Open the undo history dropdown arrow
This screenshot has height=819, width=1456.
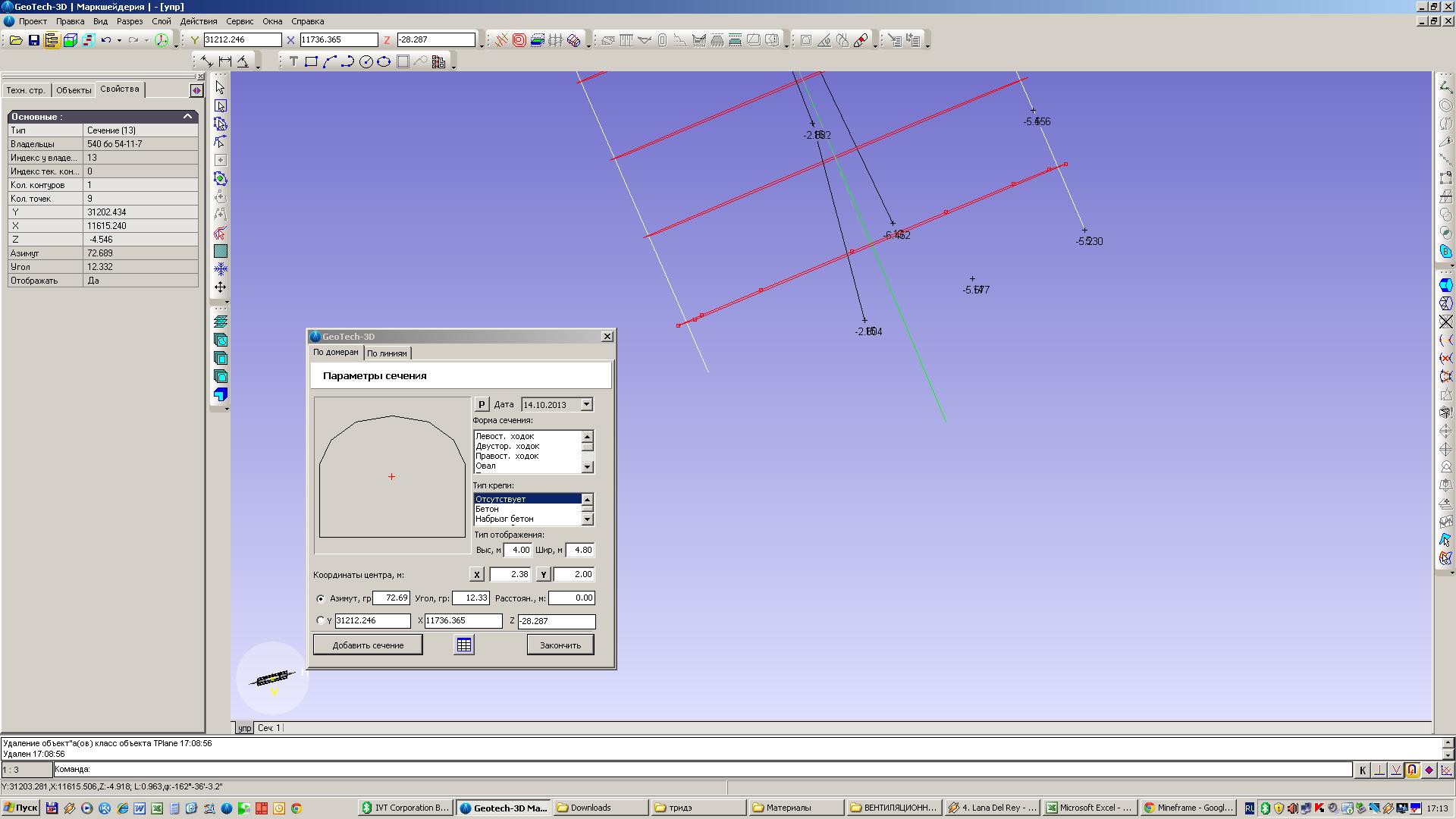119,40
